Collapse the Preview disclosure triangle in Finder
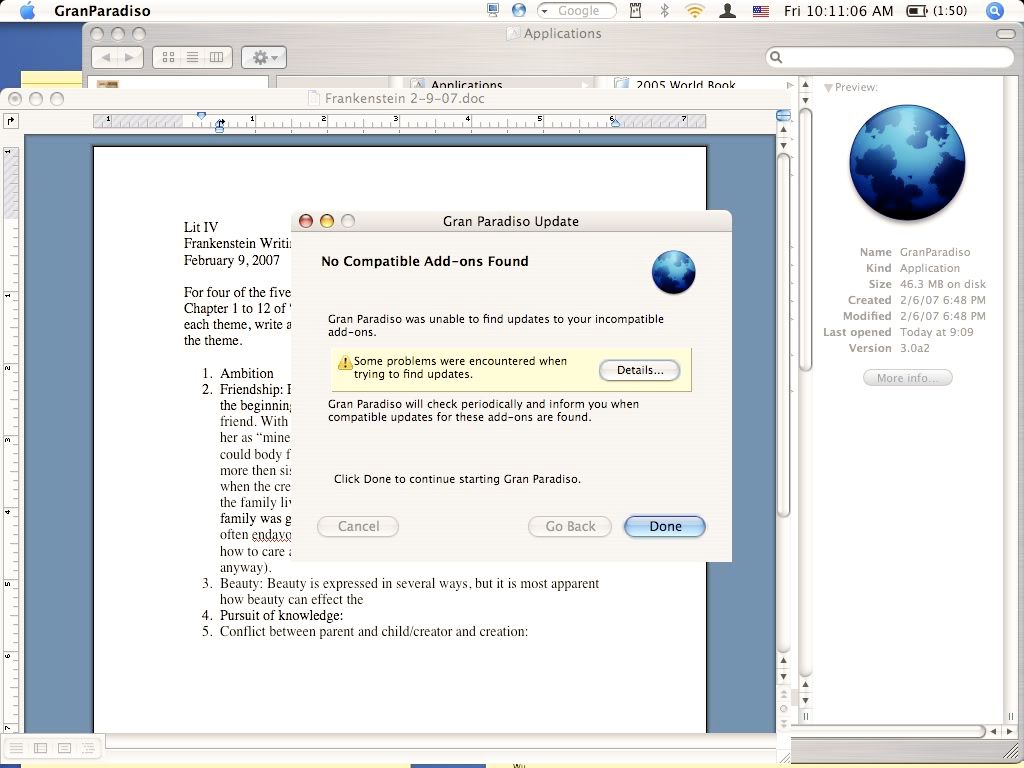Viewport: 1024px width, 768px height. 828,88
